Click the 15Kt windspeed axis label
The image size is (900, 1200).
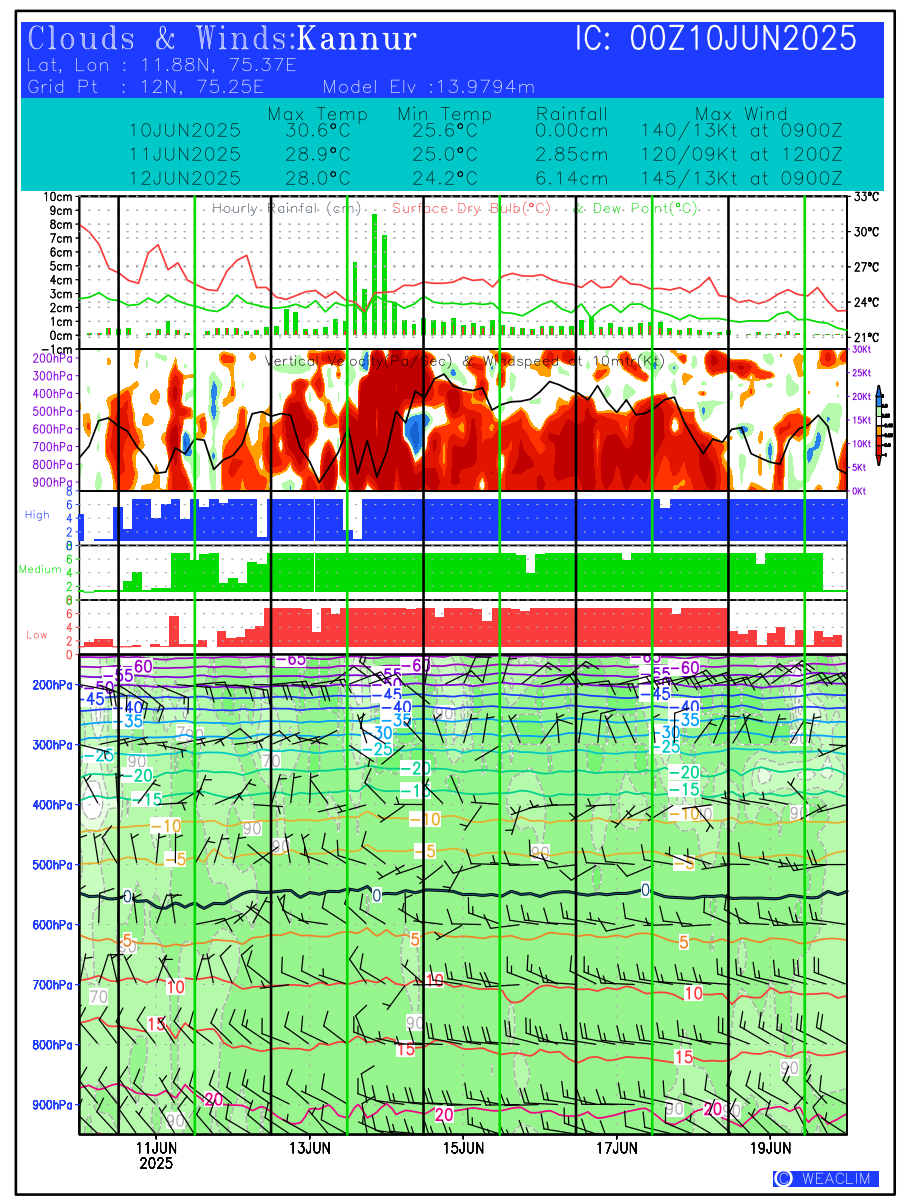click(860, 420)
